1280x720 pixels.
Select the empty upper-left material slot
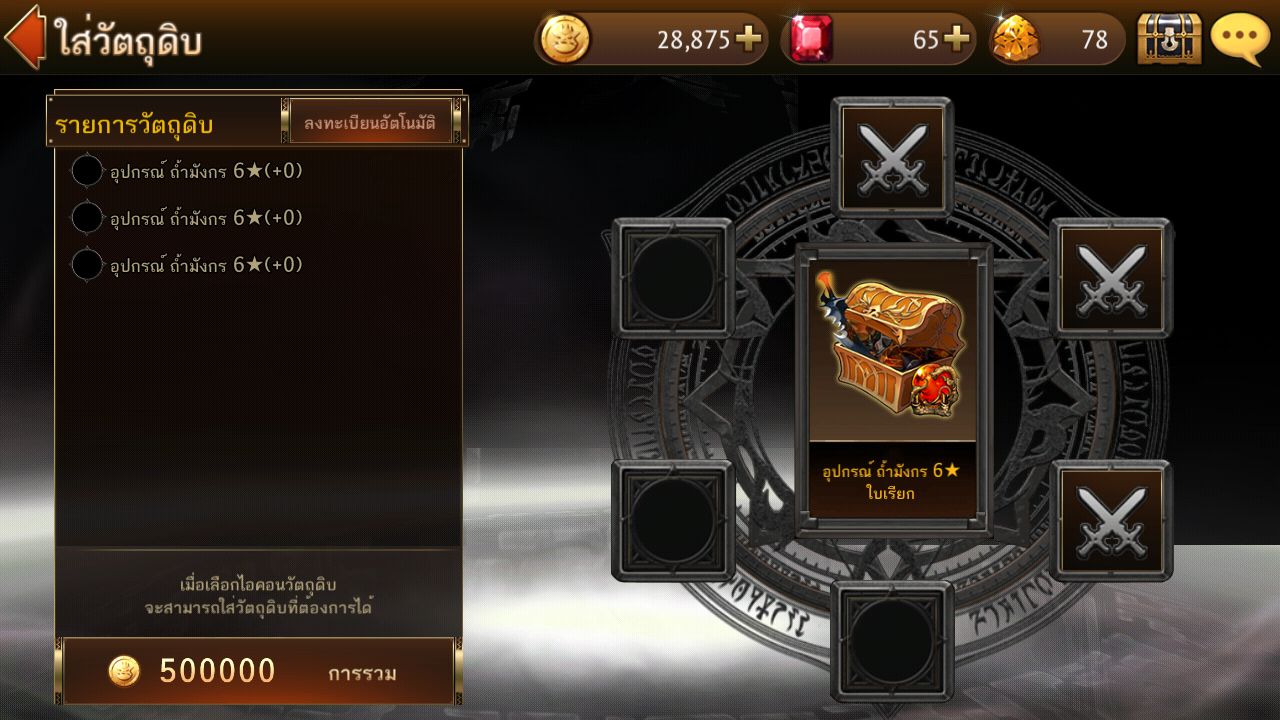pyautogui.click(x=672, y=278)
